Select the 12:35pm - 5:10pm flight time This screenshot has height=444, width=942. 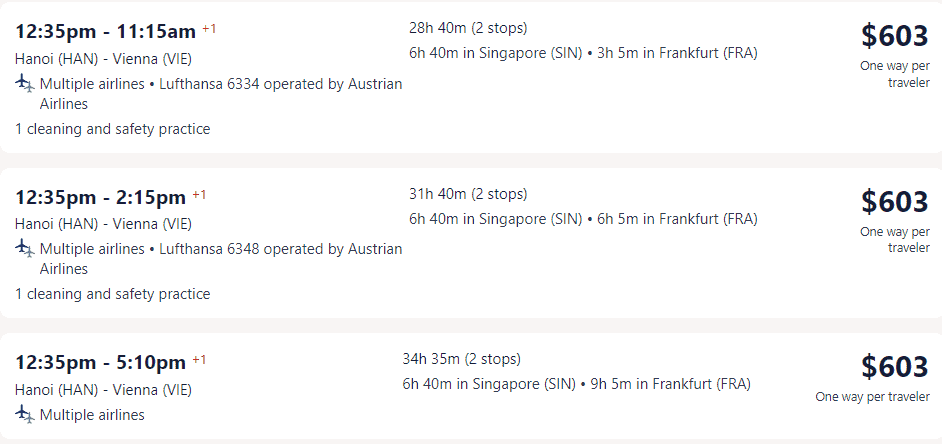click(101, 363)
